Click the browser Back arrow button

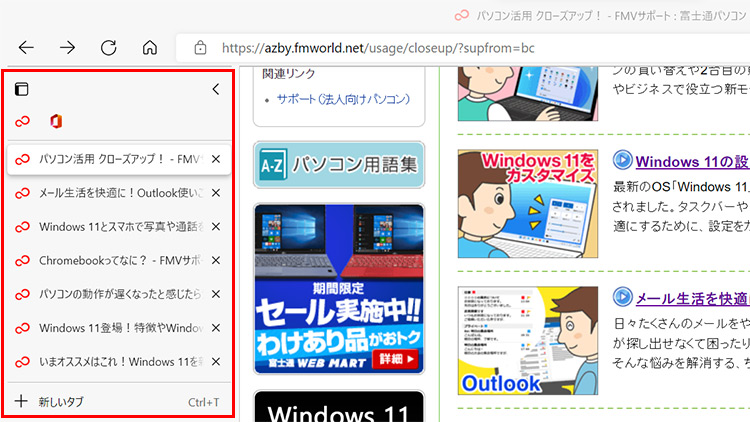(27, 47)
